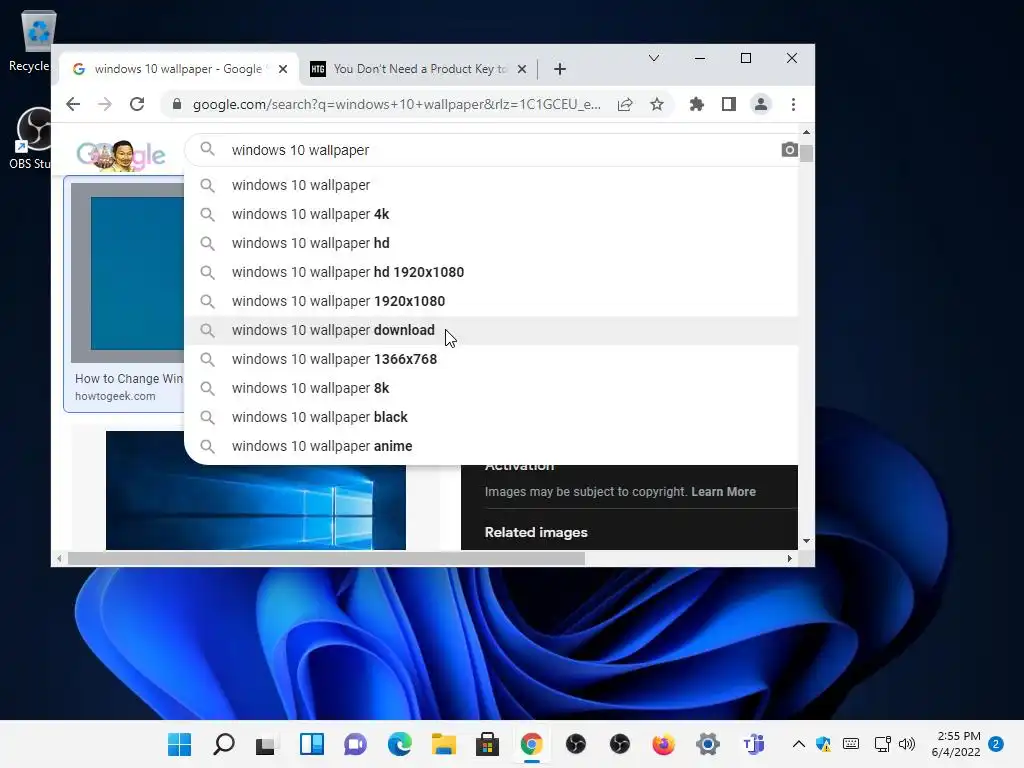The image size is (1024, 768).
Task: Launch the Chat taskbar icon
Action: point(355,744)
